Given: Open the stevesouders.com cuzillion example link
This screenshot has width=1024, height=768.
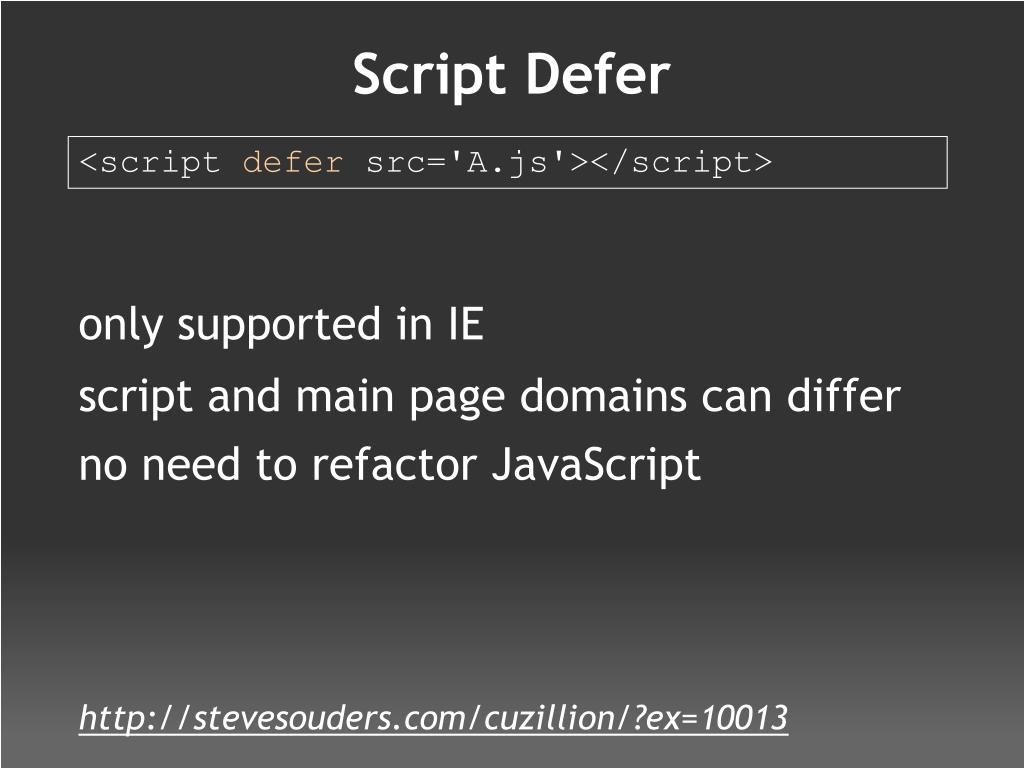Looking at the screenshot, I should pyautogui.click(x=433, y=718).
